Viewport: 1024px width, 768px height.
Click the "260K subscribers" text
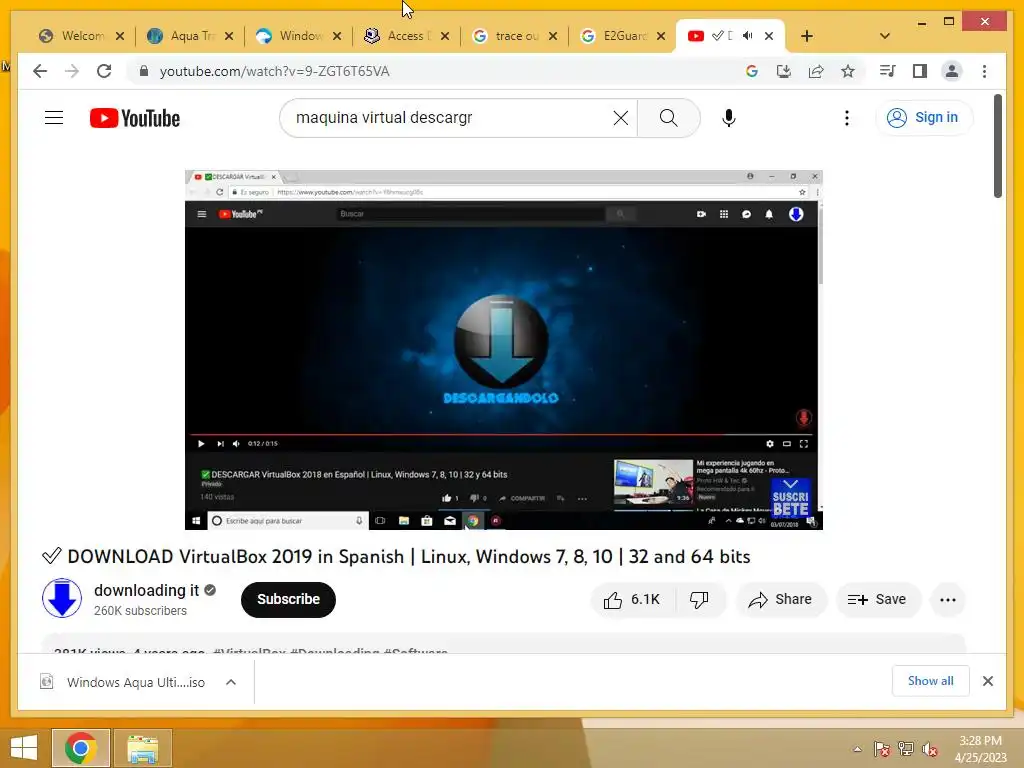point(140,611)
